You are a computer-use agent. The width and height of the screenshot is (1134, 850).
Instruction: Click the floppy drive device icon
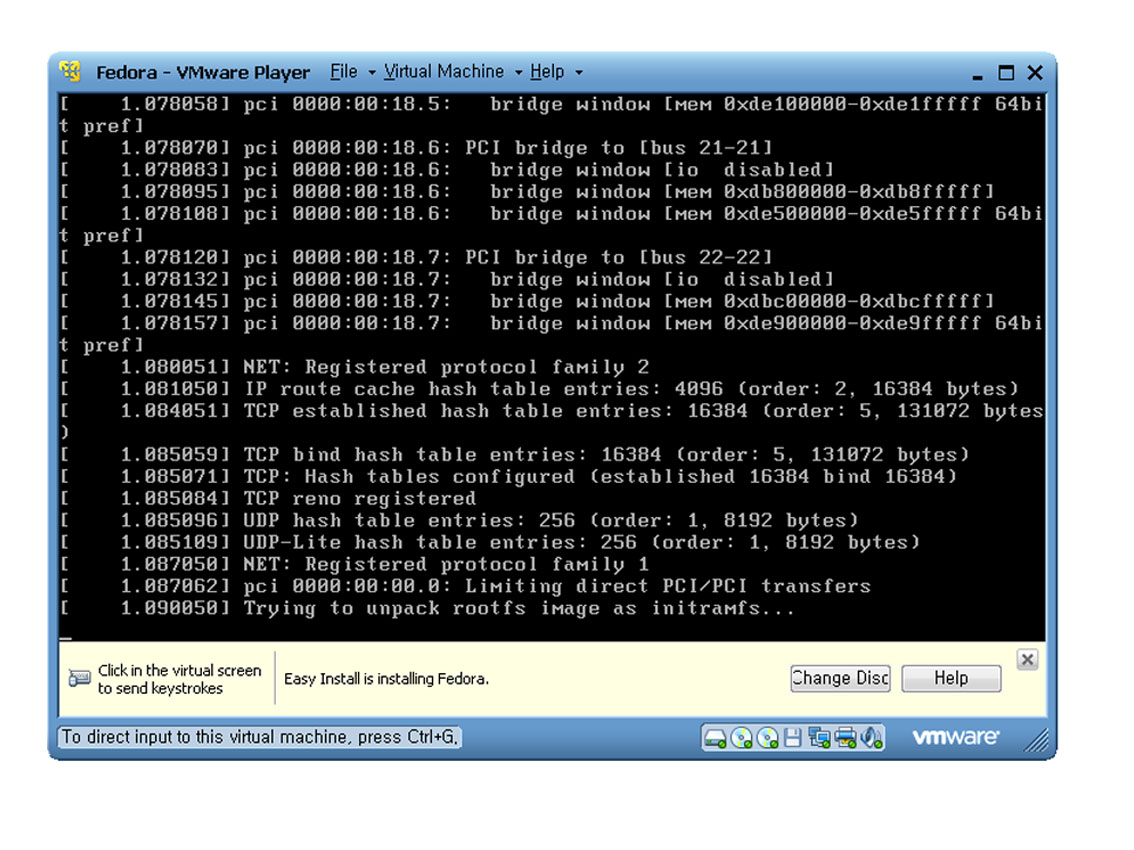pyautogui.click(x=793, y=738)
